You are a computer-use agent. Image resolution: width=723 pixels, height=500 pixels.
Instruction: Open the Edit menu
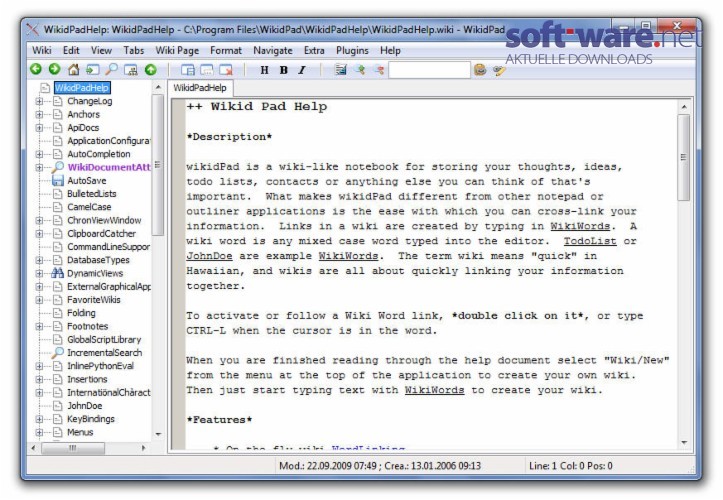tap(71, 50)
